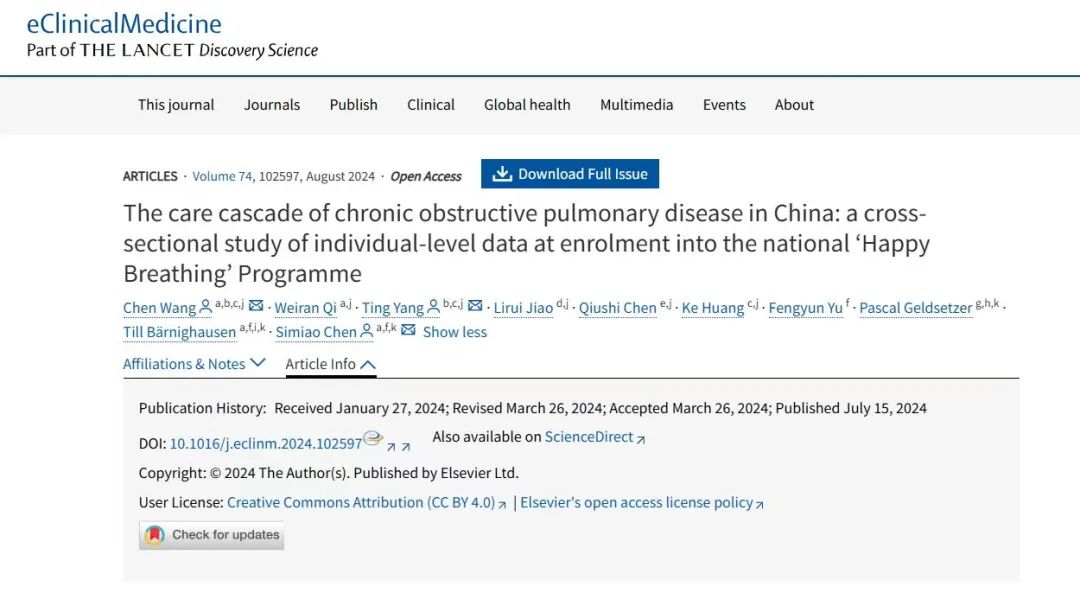Collapse the Article Info section
The width and height of the screenshot is (1080, 593).
click(330, 364)
